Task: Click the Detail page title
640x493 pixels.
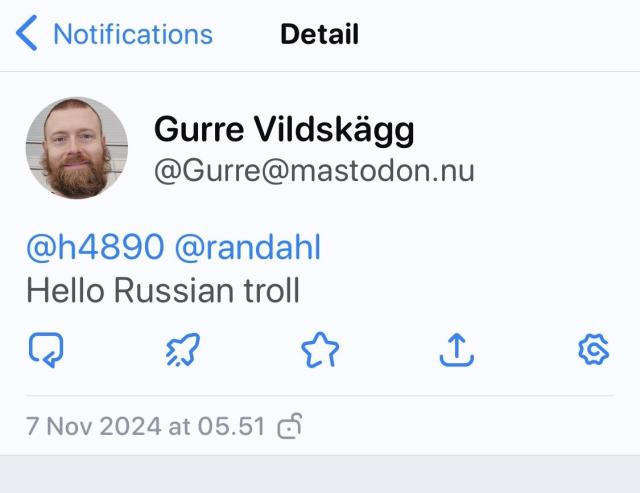Action: coord(320,34)
